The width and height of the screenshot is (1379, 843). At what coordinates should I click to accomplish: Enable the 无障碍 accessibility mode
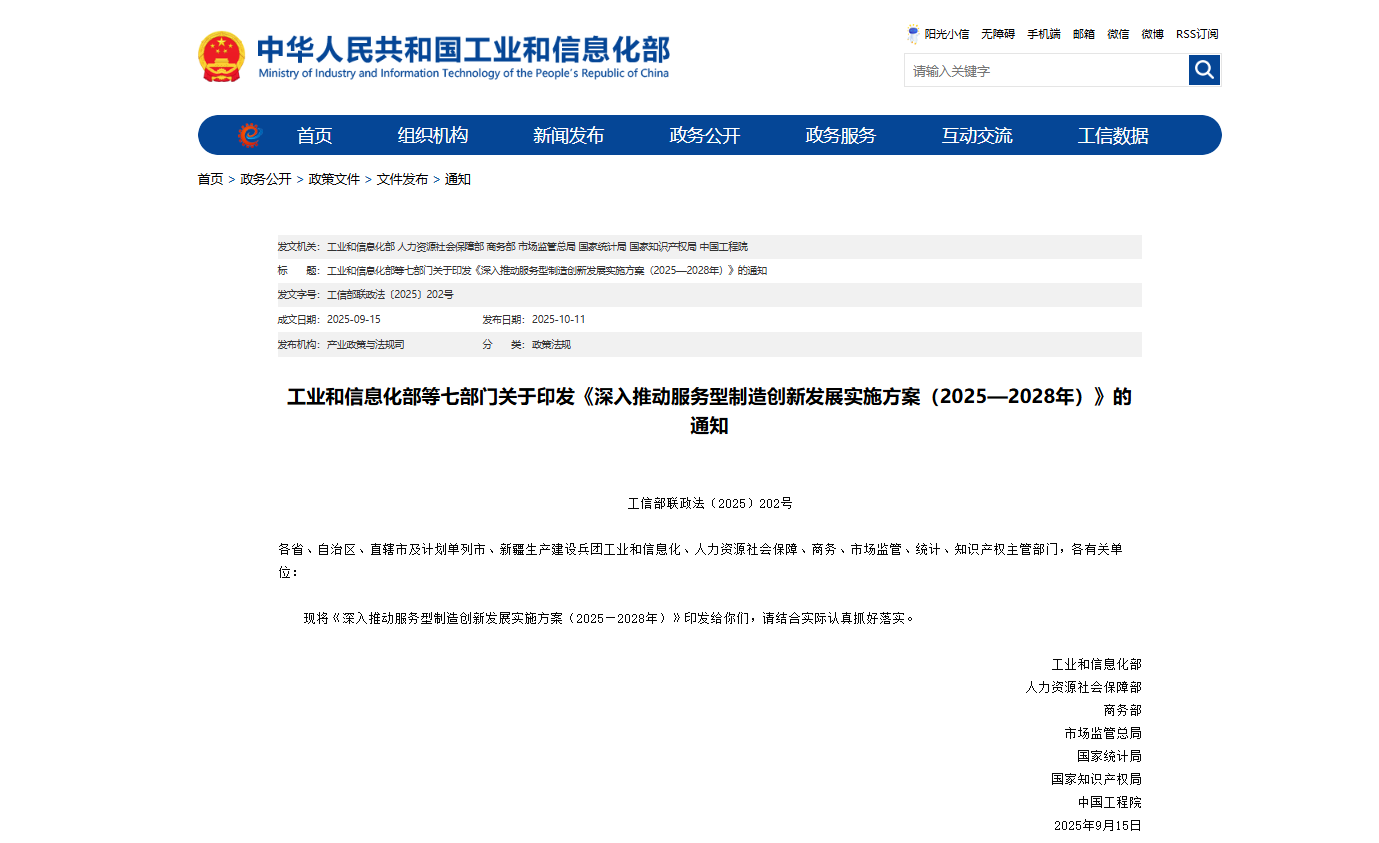(x=996, y=33)
